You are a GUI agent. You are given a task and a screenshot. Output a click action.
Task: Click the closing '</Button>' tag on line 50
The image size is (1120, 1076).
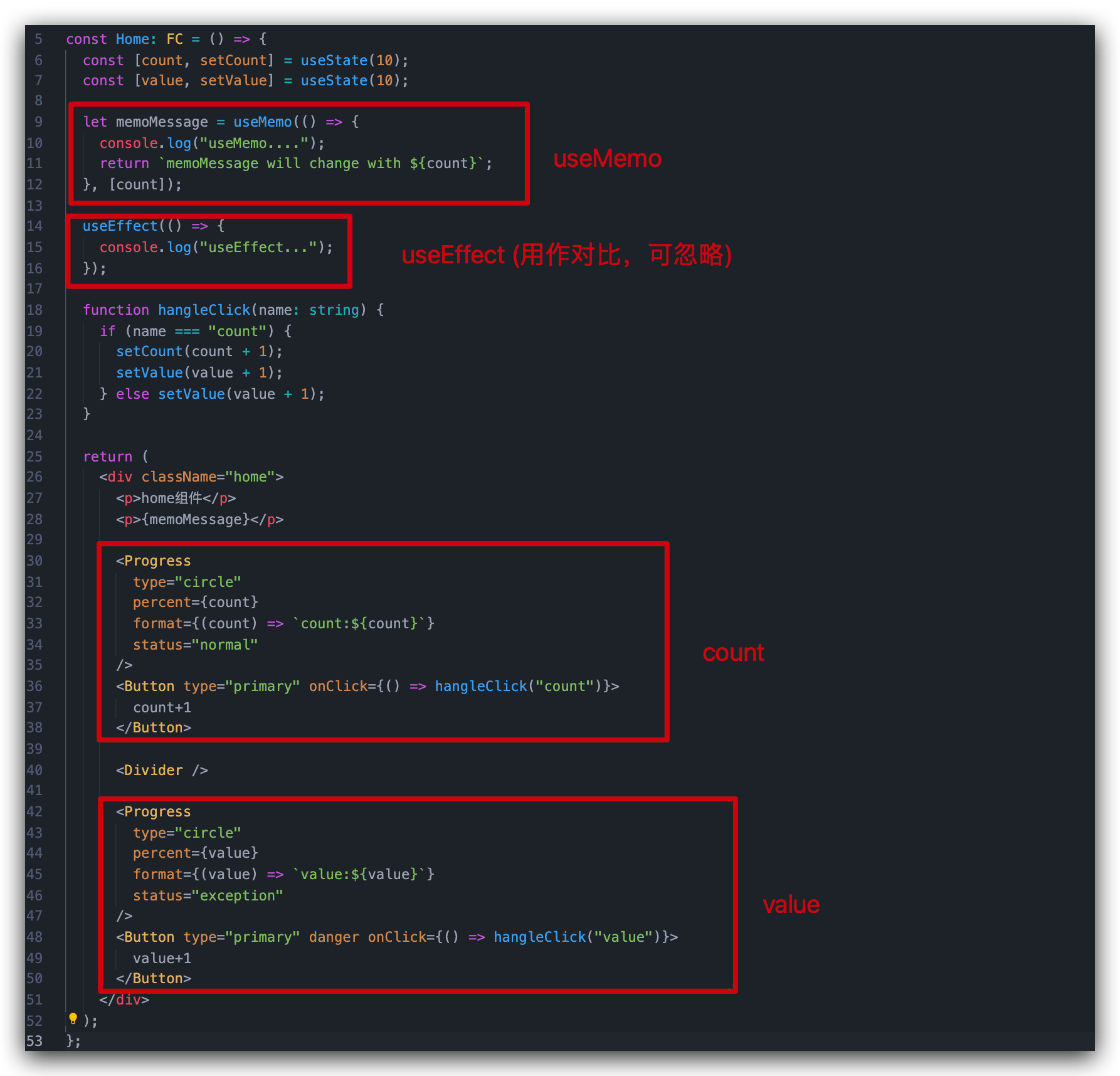[x=154, y=979]
